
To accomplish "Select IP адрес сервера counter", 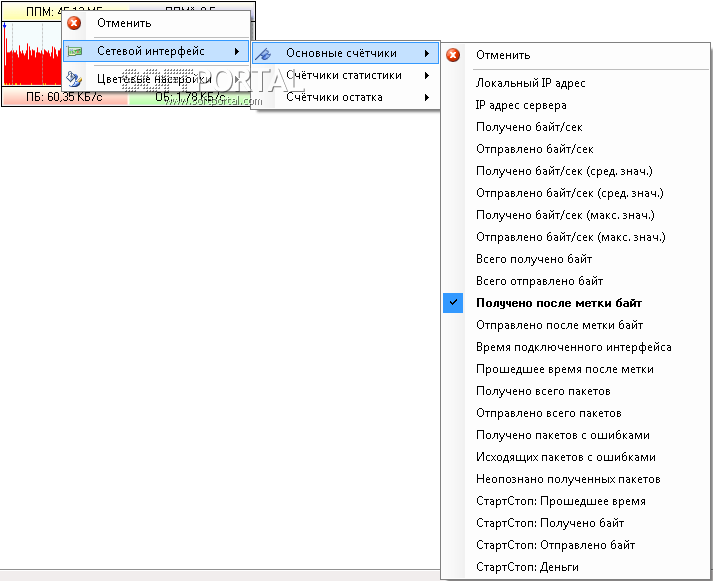I will [576, 105].
